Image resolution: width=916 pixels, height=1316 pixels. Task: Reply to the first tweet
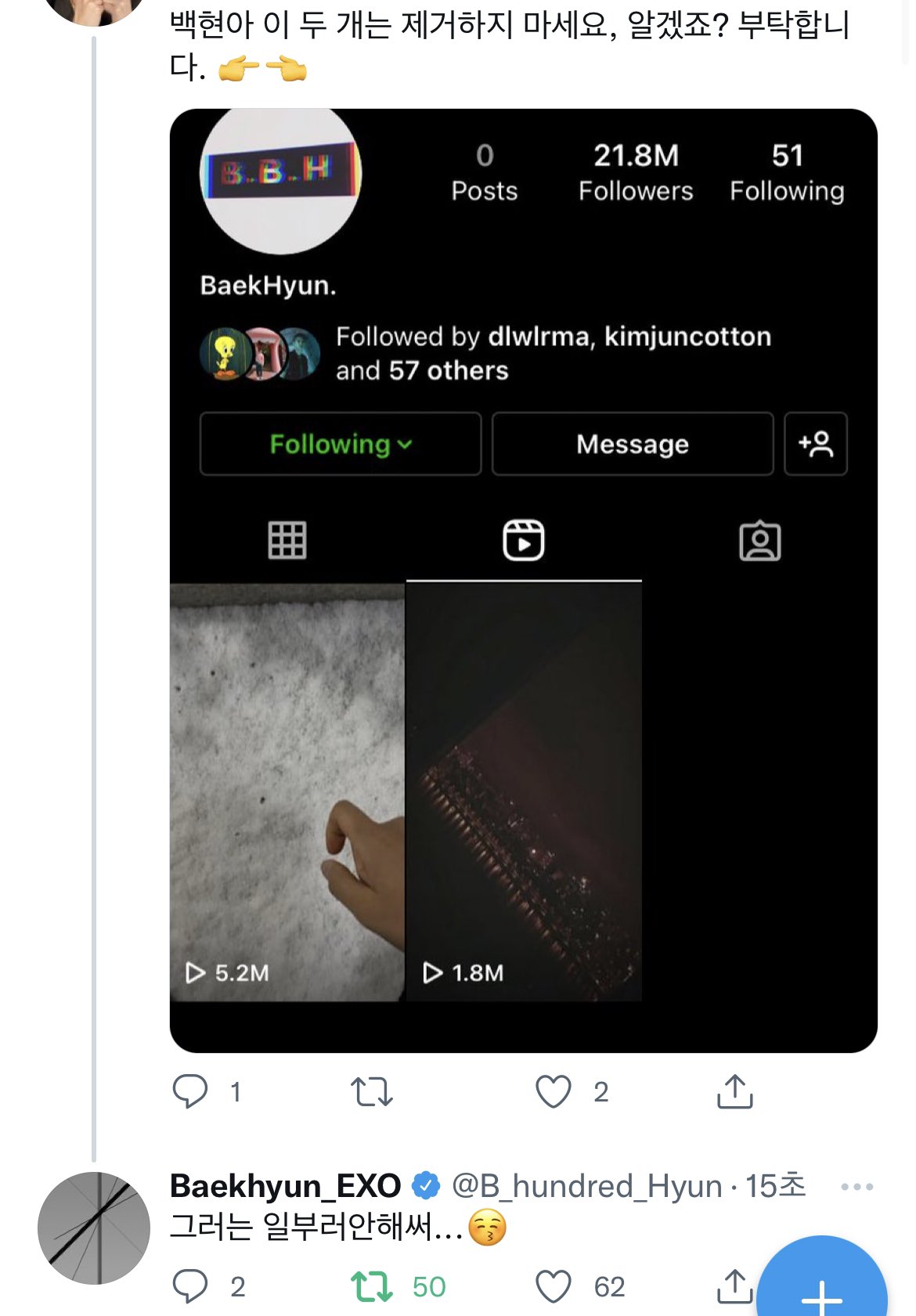pos(190,1091)
